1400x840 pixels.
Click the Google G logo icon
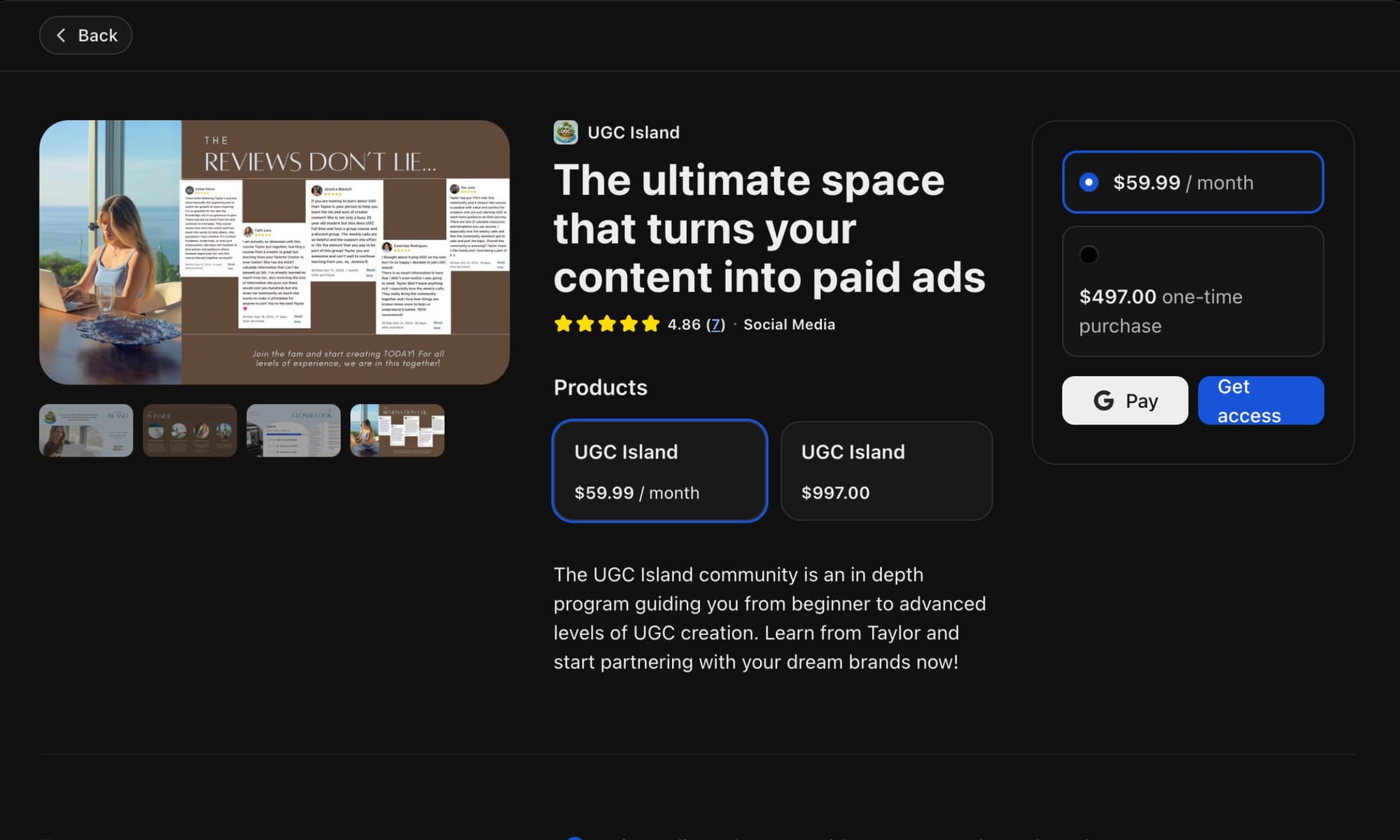[x=1103, y=400]
